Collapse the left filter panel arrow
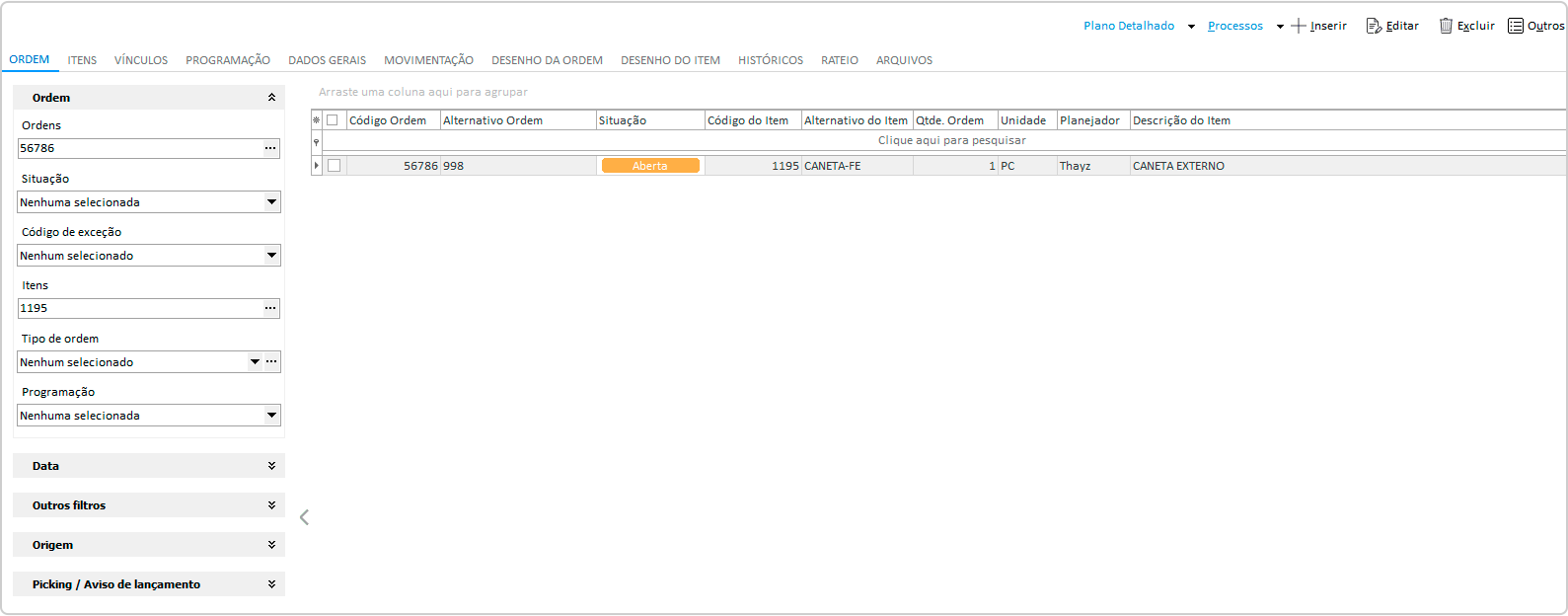This screenshot has width=1568, height=616. click(304, 517)
